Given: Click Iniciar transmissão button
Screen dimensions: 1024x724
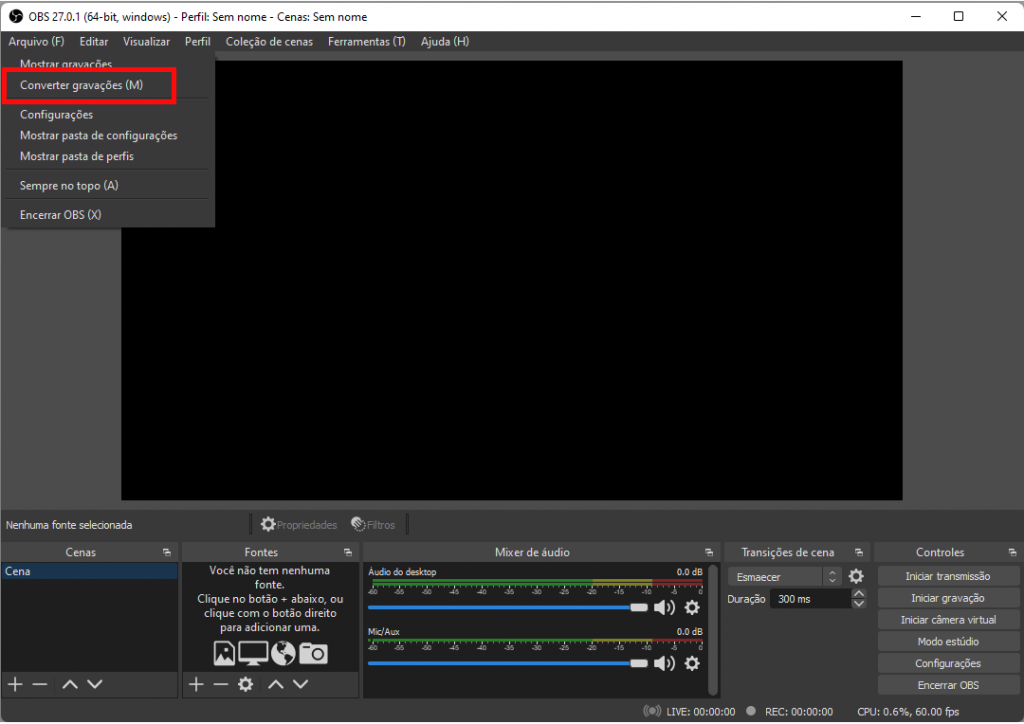Looking at the screenshot, I should click(947, 576).
